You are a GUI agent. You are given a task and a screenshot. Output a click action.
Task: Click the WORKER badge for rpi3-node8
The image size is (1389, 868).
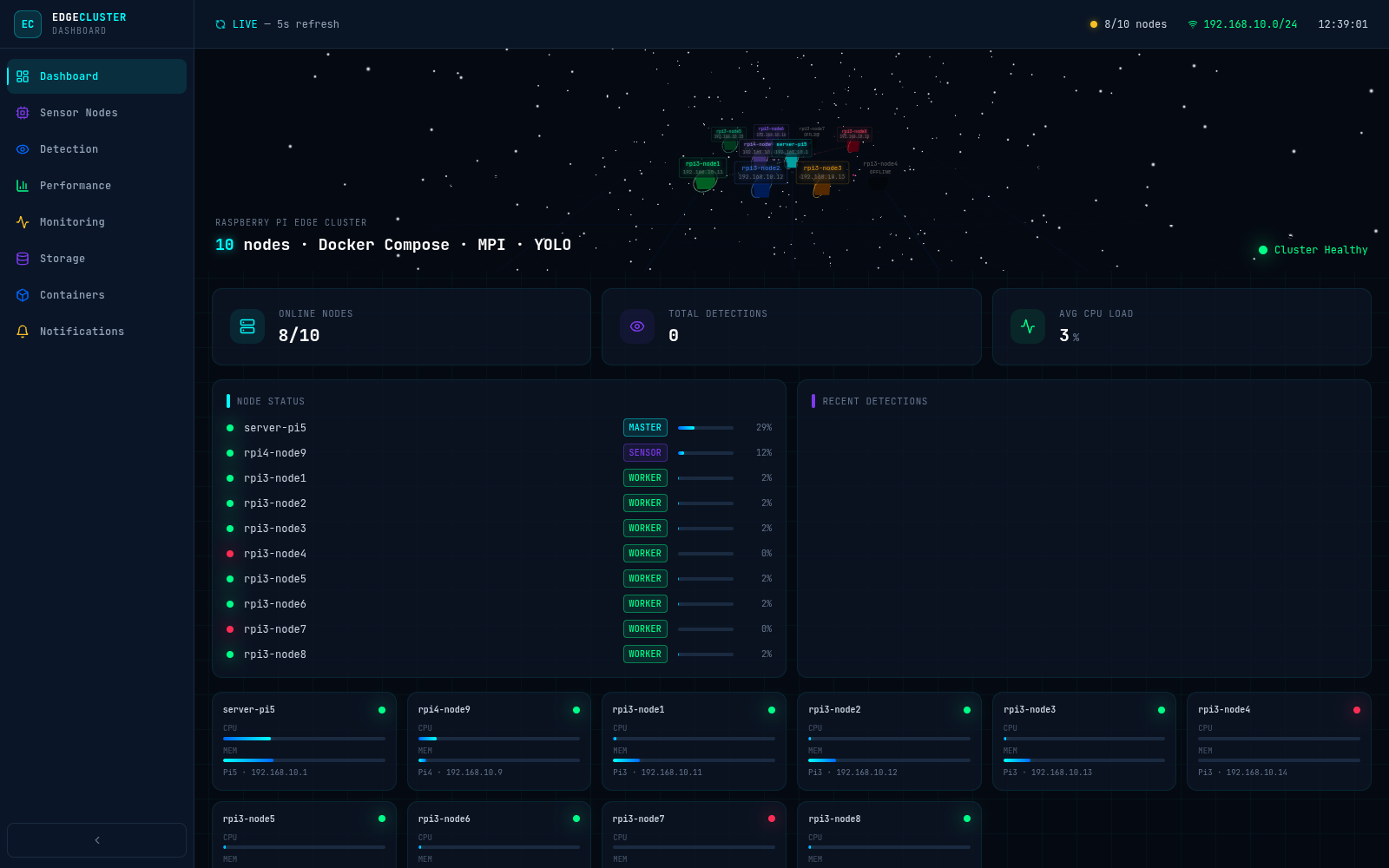pyautogui.click(x=645, y=654)
